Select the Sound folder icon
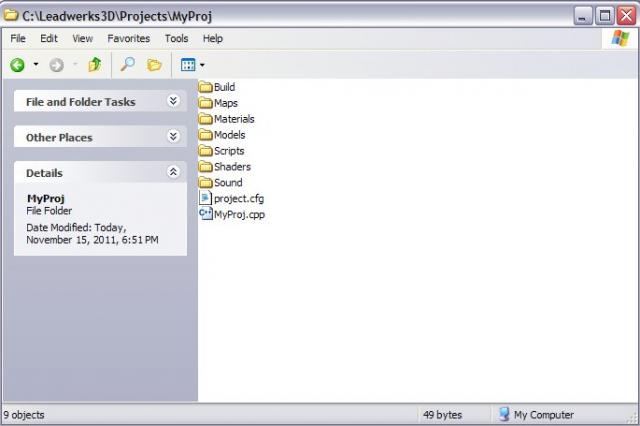 pos(206,182)
